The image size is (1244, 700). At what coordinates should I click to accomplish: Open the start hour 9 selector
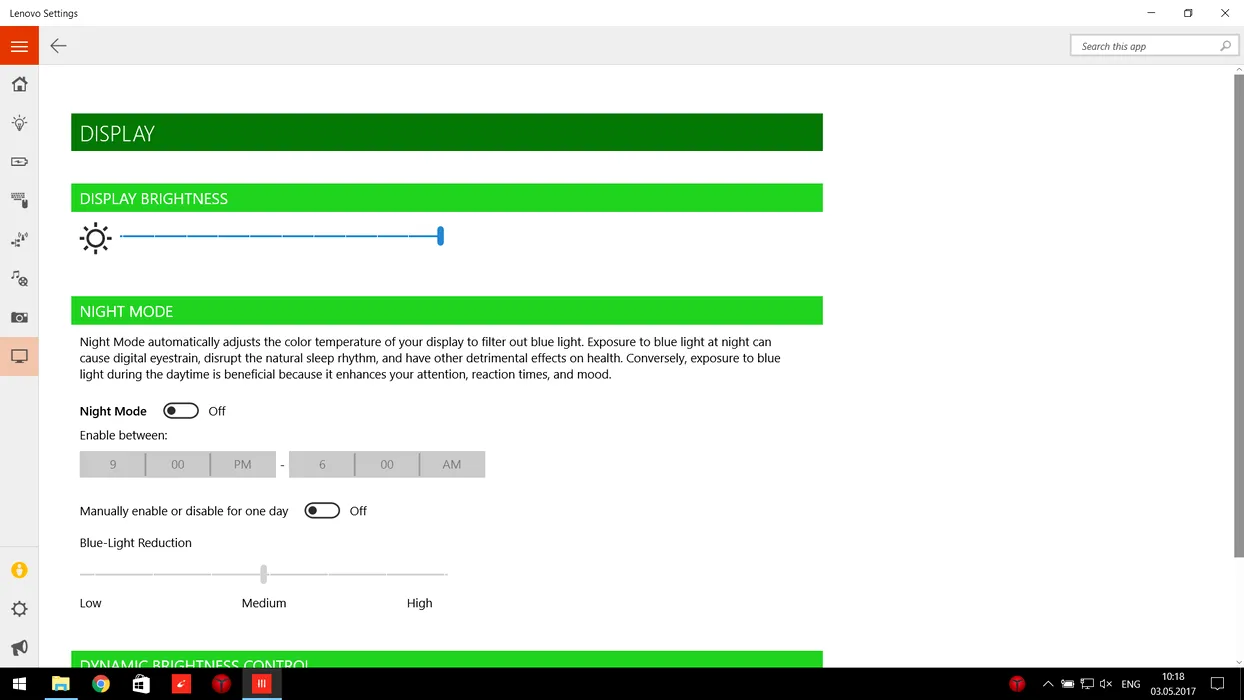[x=112, y=464]
